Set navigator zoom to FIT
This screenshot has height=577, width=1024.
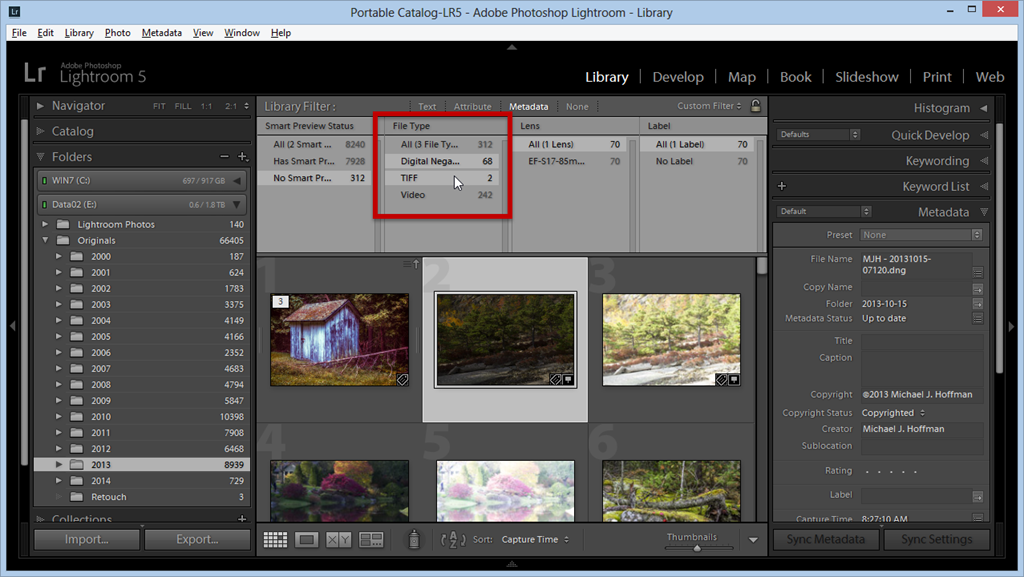(159, 106)
